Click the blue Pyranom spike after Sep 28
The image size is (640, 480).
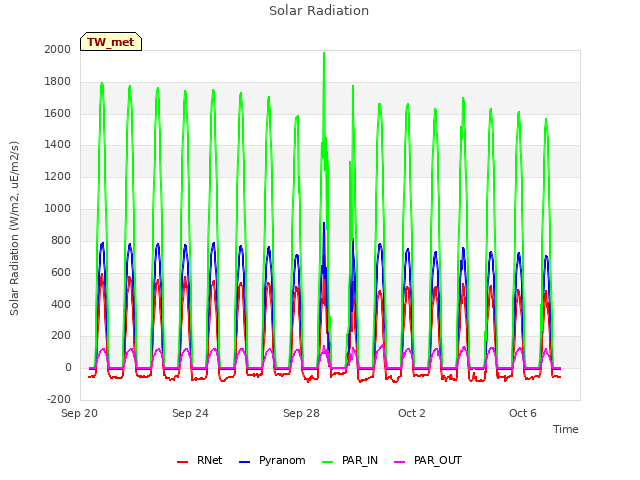(x=324, y=224)
